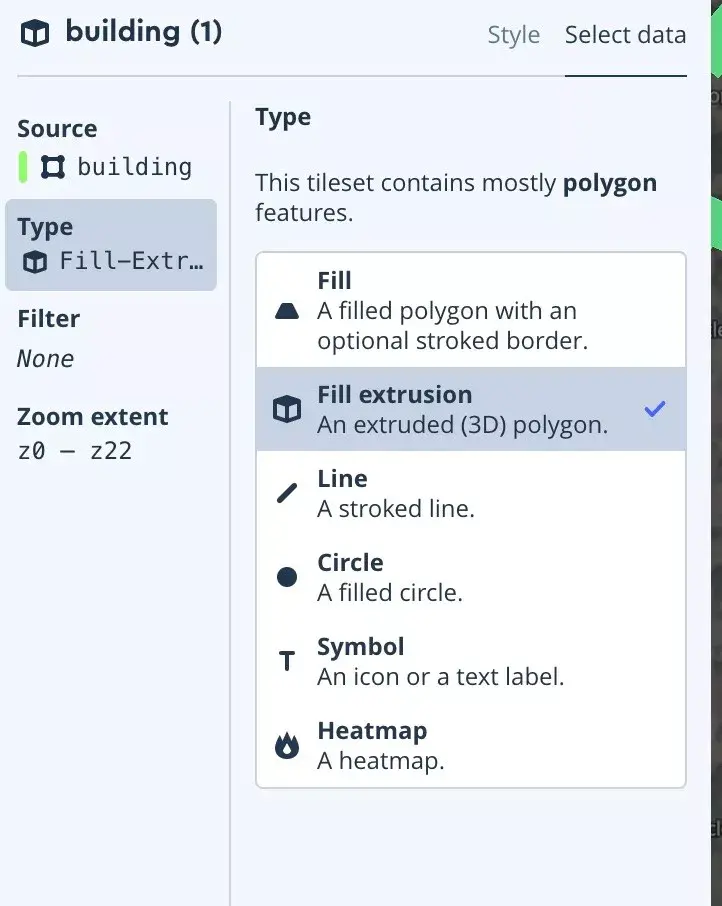Click the Circle type dot icon
This screenshot has width=722, height=906.
(x=287, y=577)
